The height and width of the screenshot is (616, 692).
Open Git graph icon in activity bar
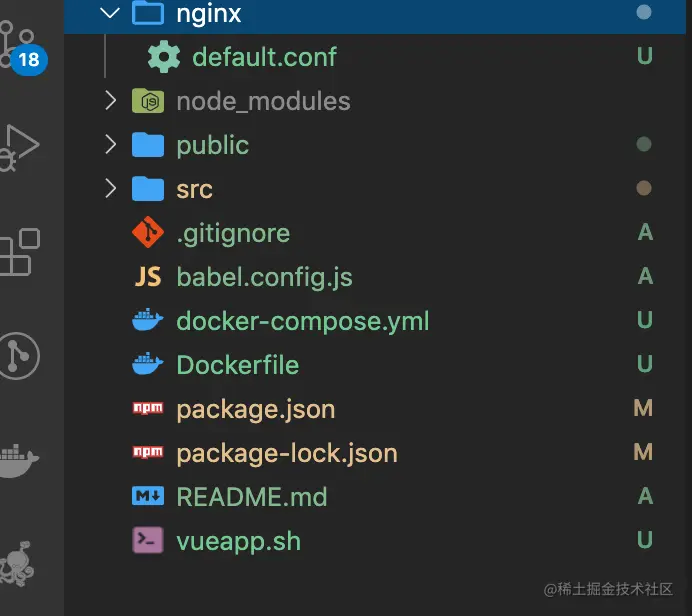click(x=20, y=356)
